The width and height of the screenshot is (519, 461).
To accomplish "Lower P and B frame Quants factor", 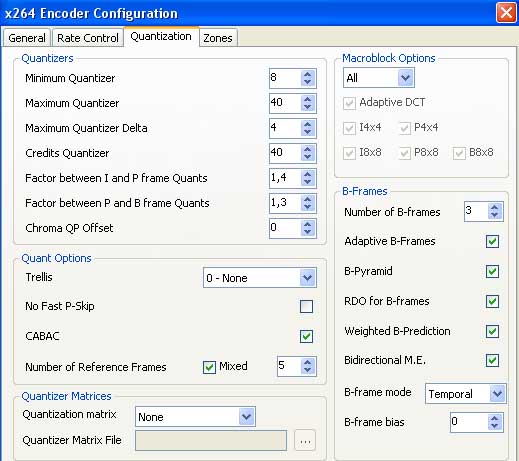I will click(307, 207).
